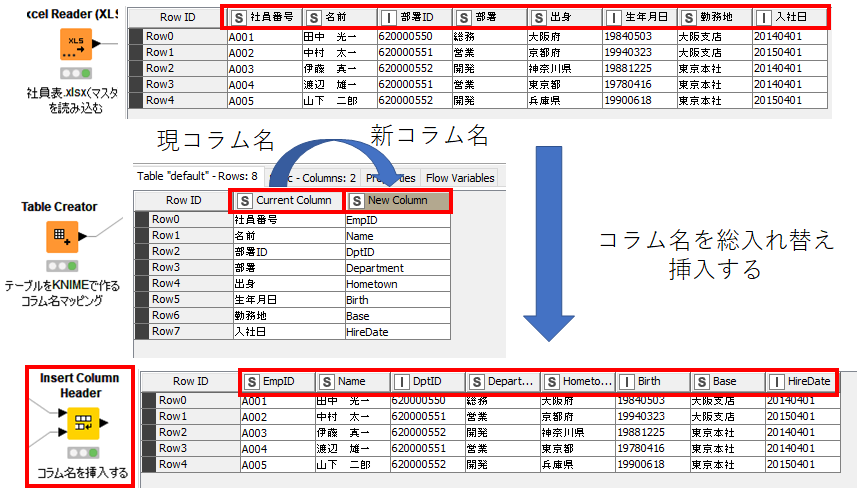
Task: Click the 社員番号 column header in top table
Action: [265, 17]
